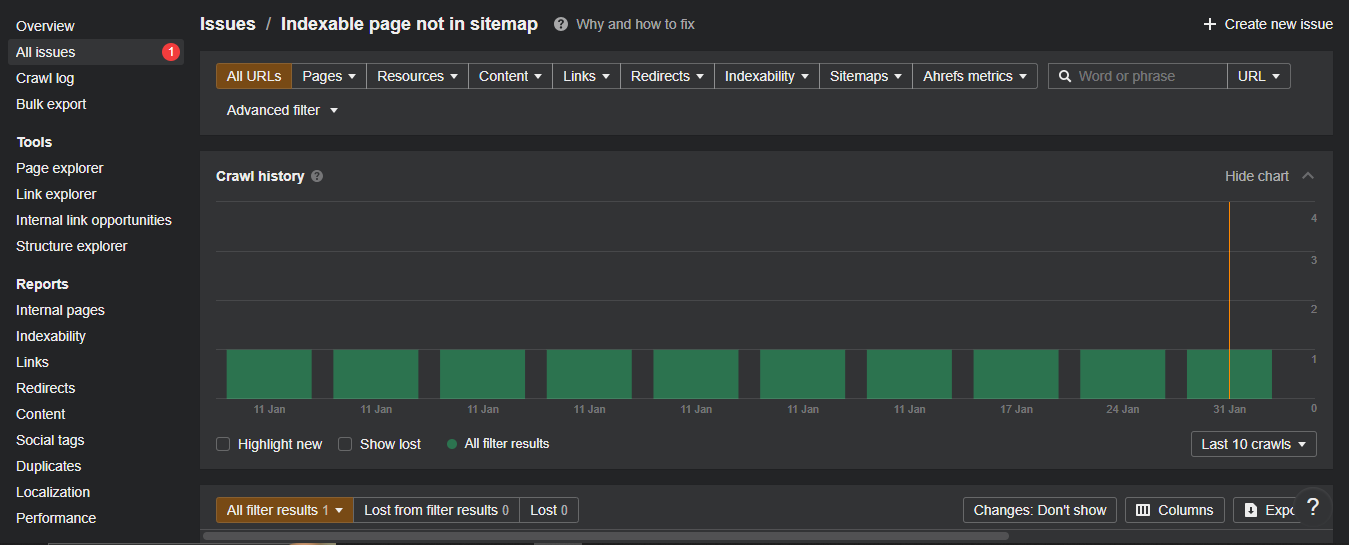This screenshot has width=1349, height=545.
Task: Open the Indexability report in sidebar
Action: pos(51,336)
